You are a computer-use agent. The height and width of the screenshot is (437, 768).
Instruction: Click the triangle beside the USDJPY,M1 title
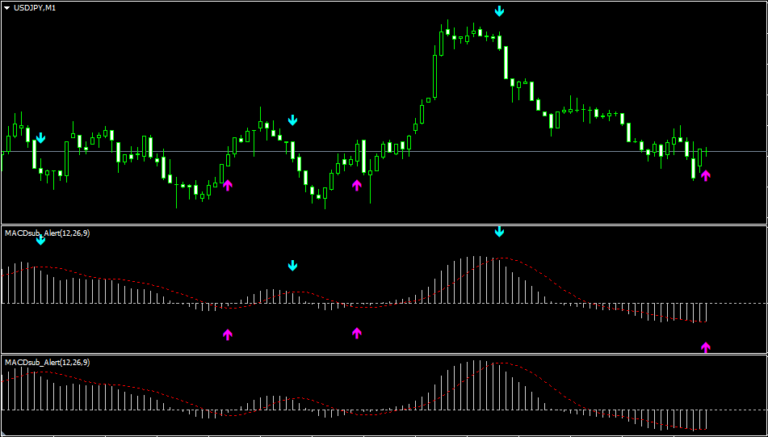8,8
